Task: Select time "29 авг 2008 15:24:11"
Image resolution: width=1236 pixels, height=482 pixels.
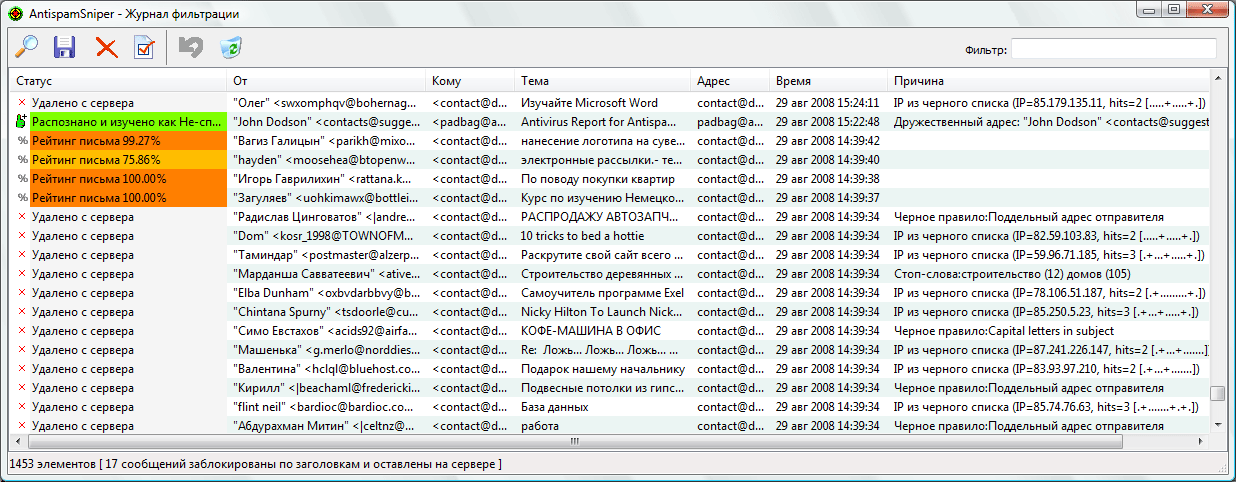Action: [x=828, y=102]
